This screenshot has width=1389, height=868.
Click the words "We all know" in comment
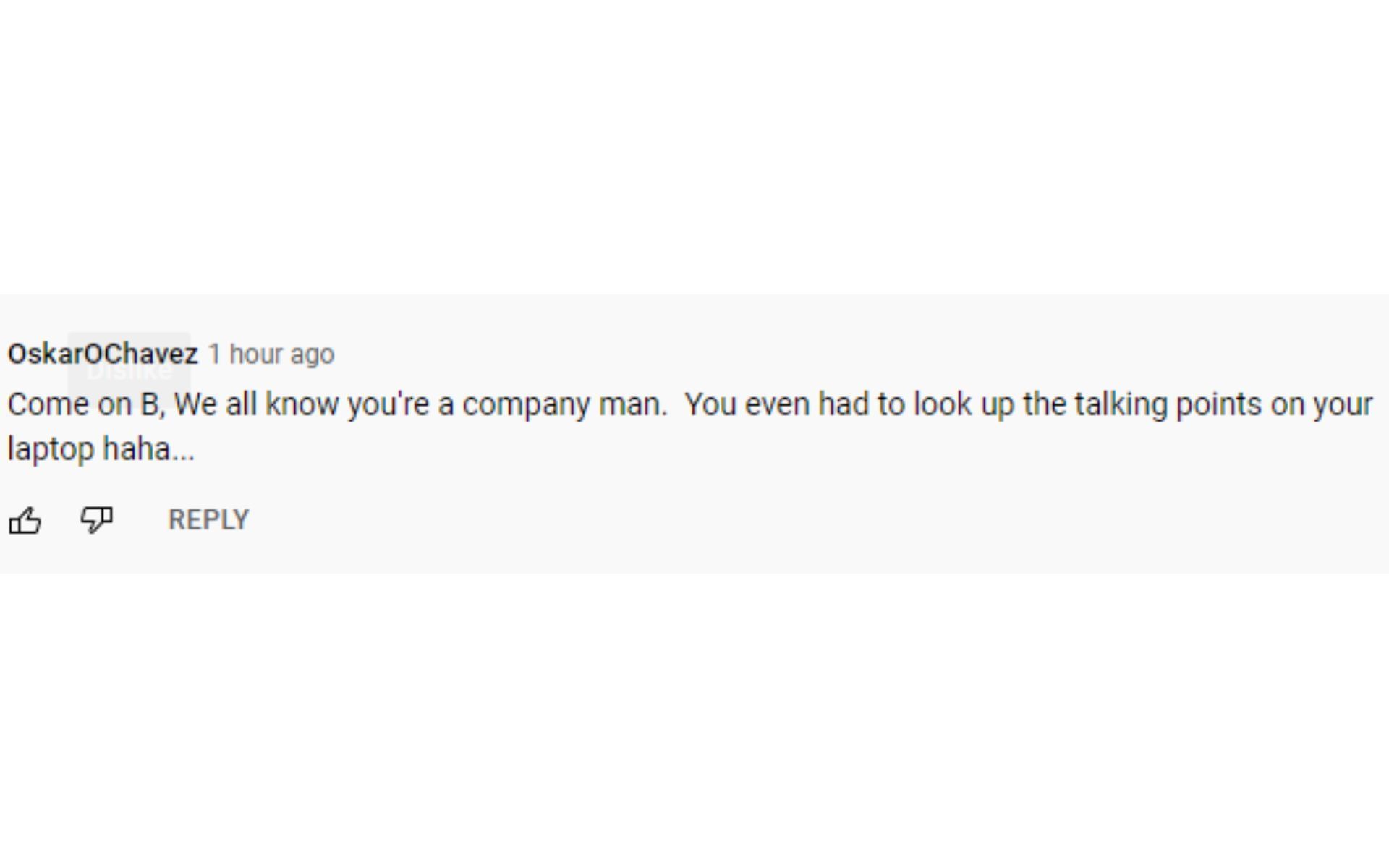[256, 404]
